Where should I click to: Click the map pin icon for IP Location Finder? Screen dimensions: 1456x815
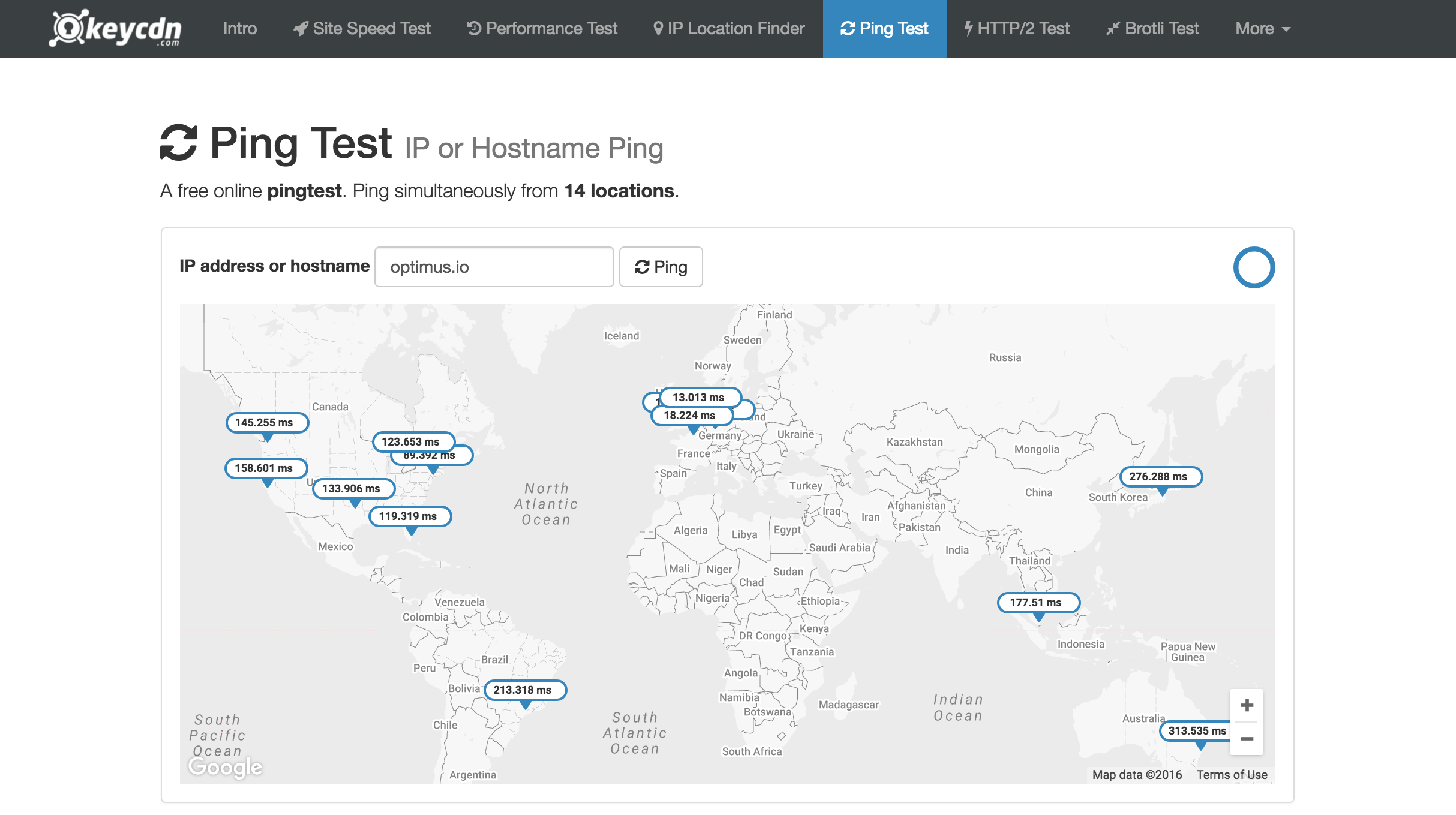pos(658,28)
